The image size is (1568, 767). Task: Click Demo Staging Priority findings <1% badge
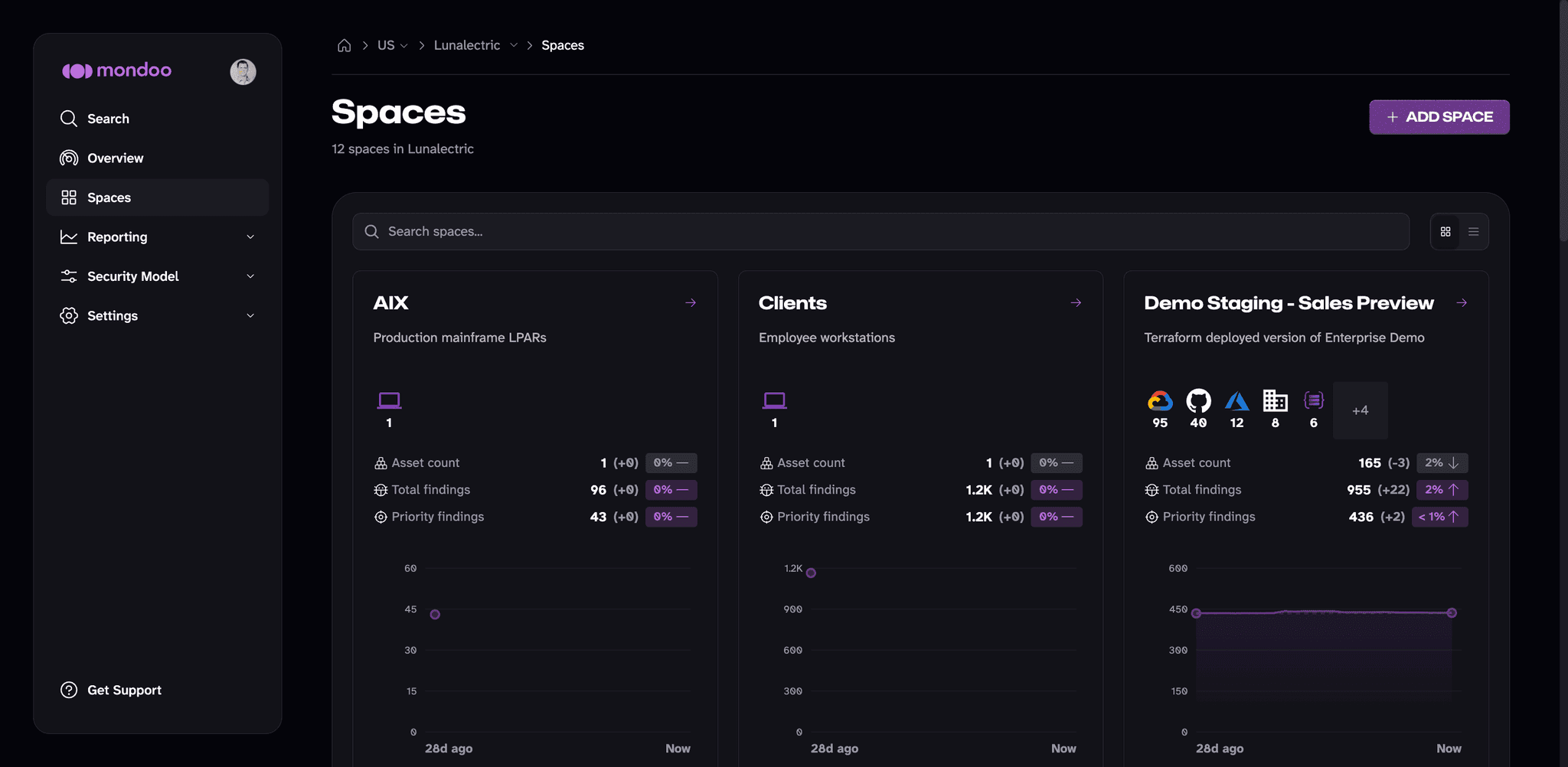[1440, 517]
